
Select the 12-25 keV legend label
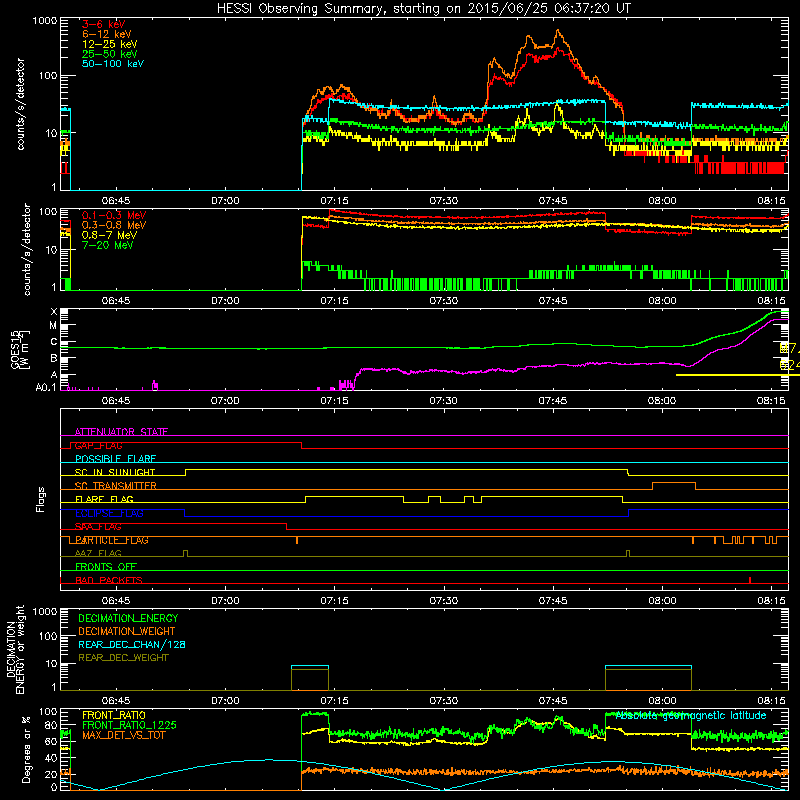point(109,44)
